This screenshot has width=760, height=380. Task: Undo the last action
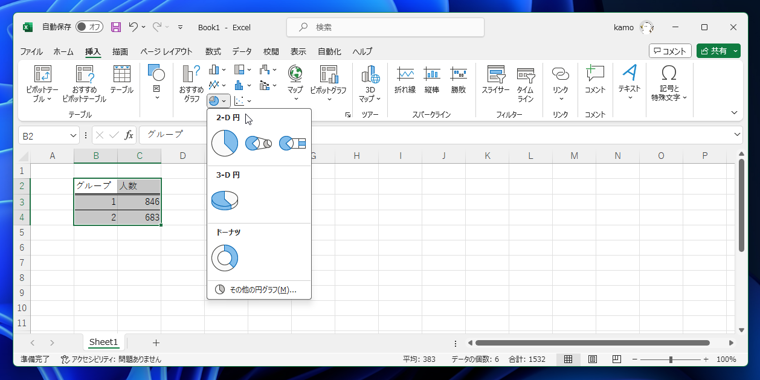[133, 27]
